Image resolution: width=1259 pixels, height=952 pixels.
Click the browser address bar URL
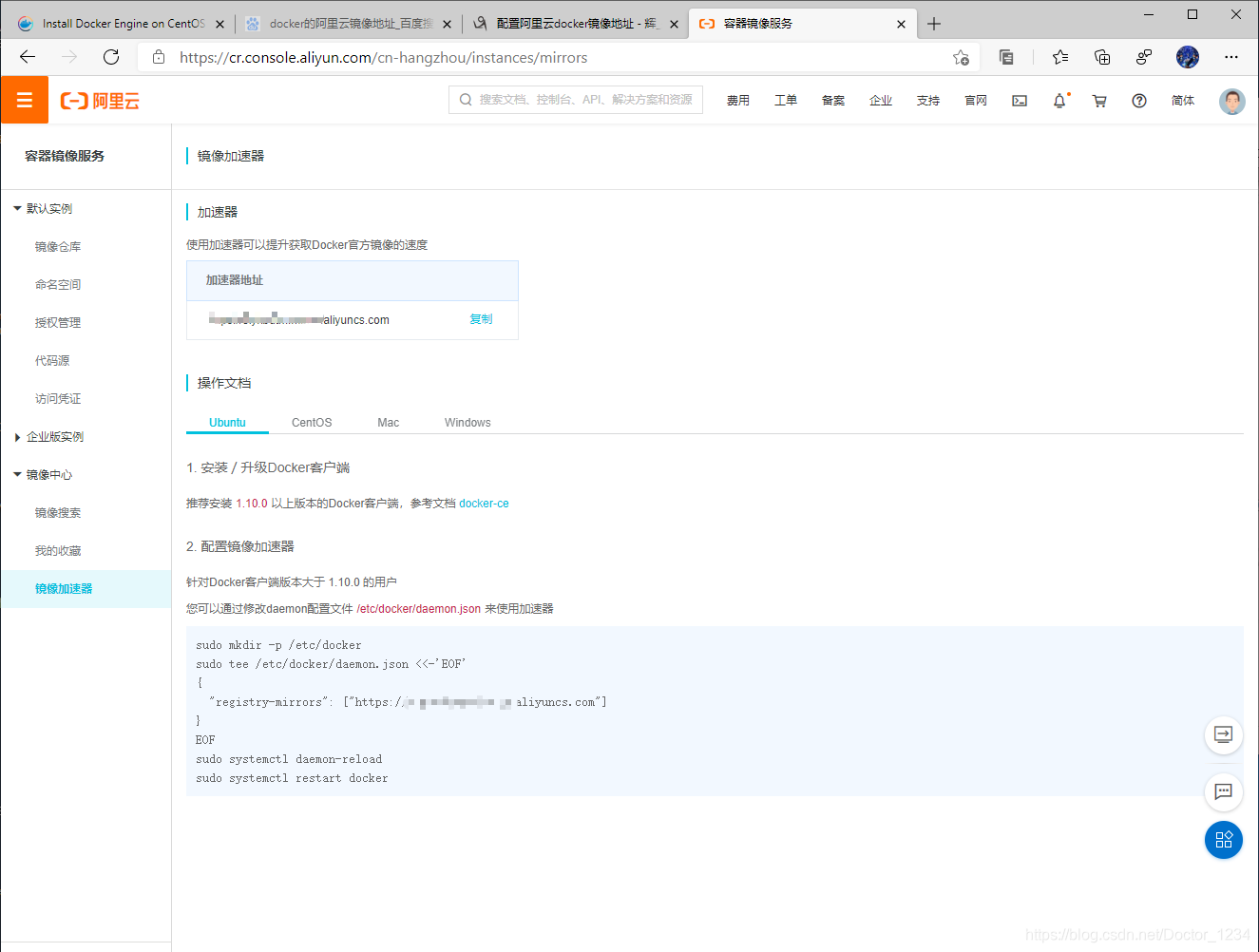tap(384, 58)
